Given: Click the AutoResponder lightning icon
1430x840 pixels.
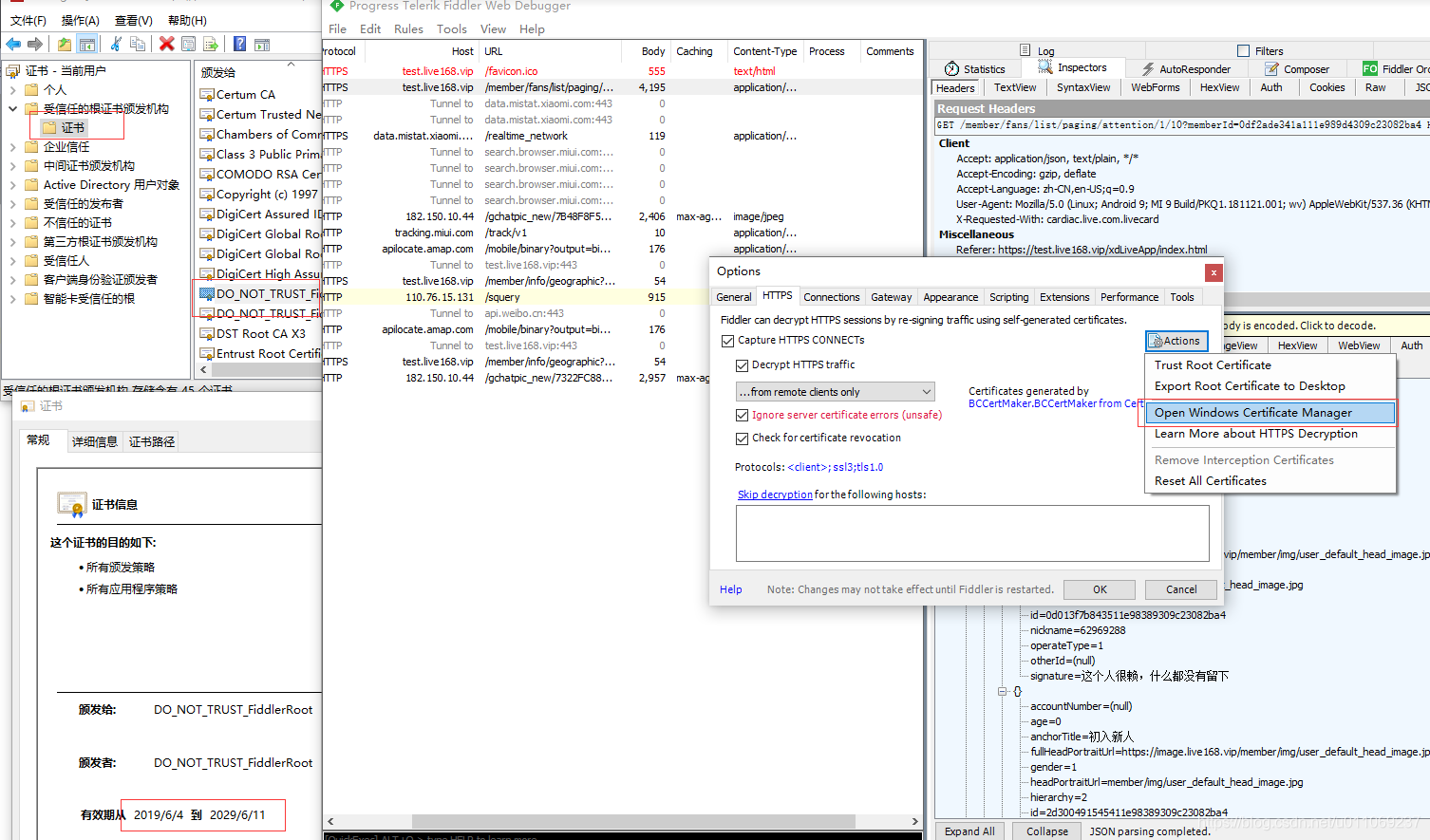Looking at the screenshot, I should click(1148, 68).
